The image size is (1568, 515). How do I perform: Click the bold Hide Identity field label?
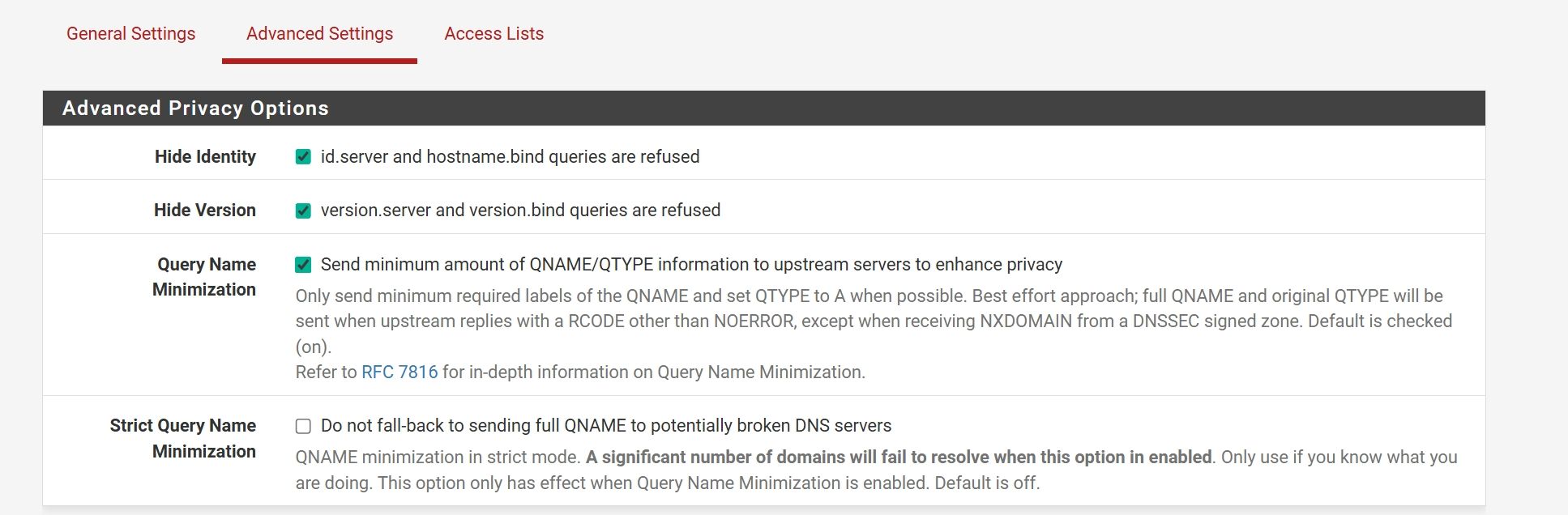coord(205,157)
